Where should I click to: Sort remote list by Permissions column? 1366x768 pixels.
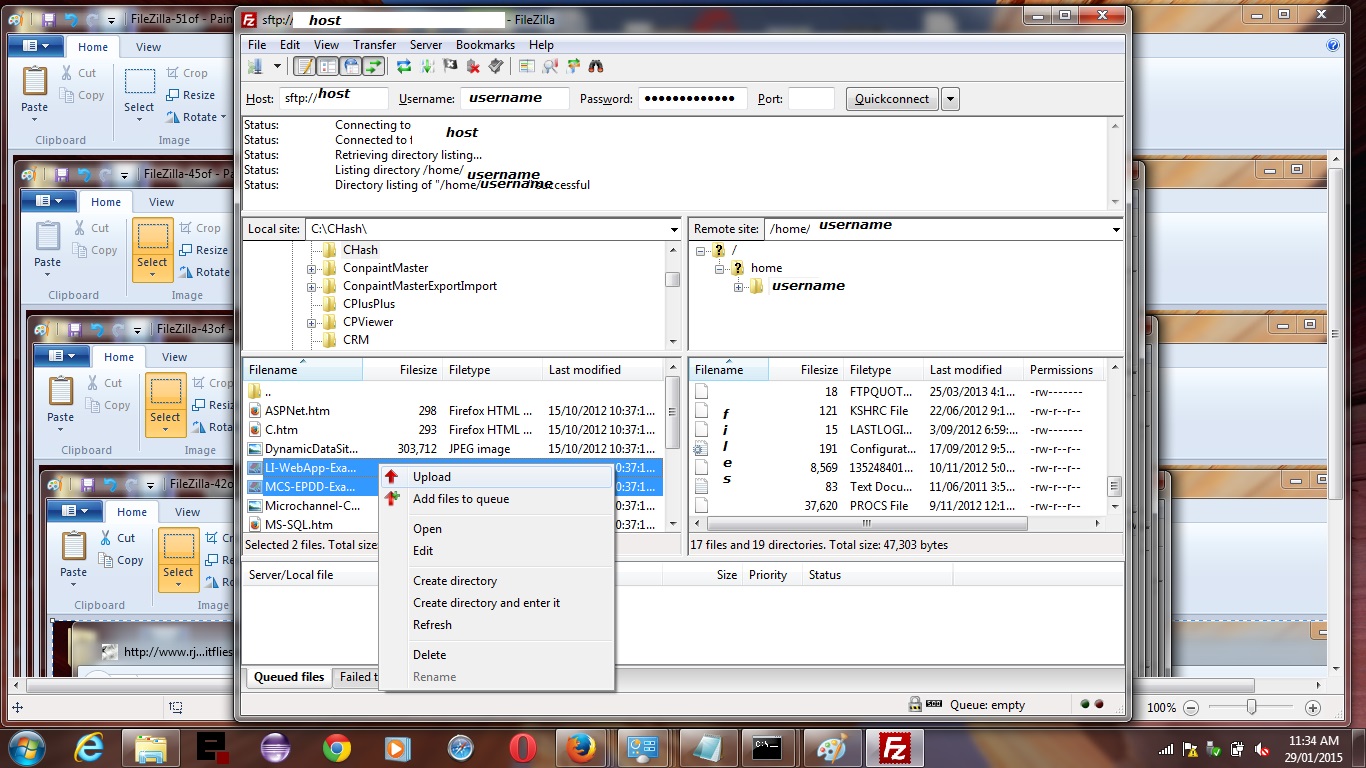tap(1064, 370)
